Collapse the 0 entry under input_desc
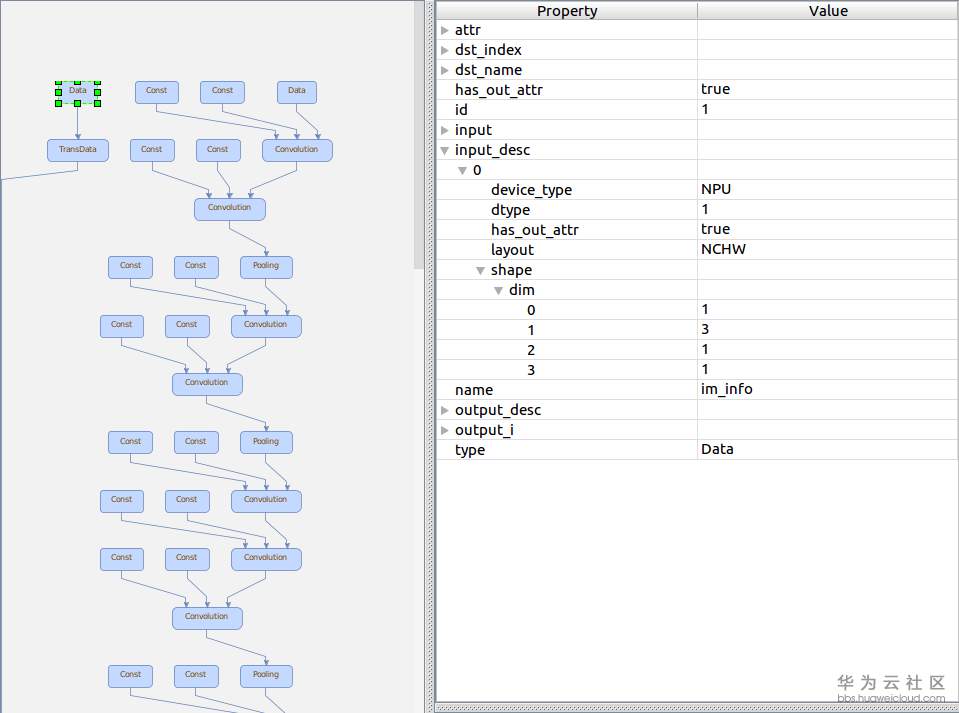The height and width of the screenshot is (713, 959). pyautogui.click(x=462, y=171)
